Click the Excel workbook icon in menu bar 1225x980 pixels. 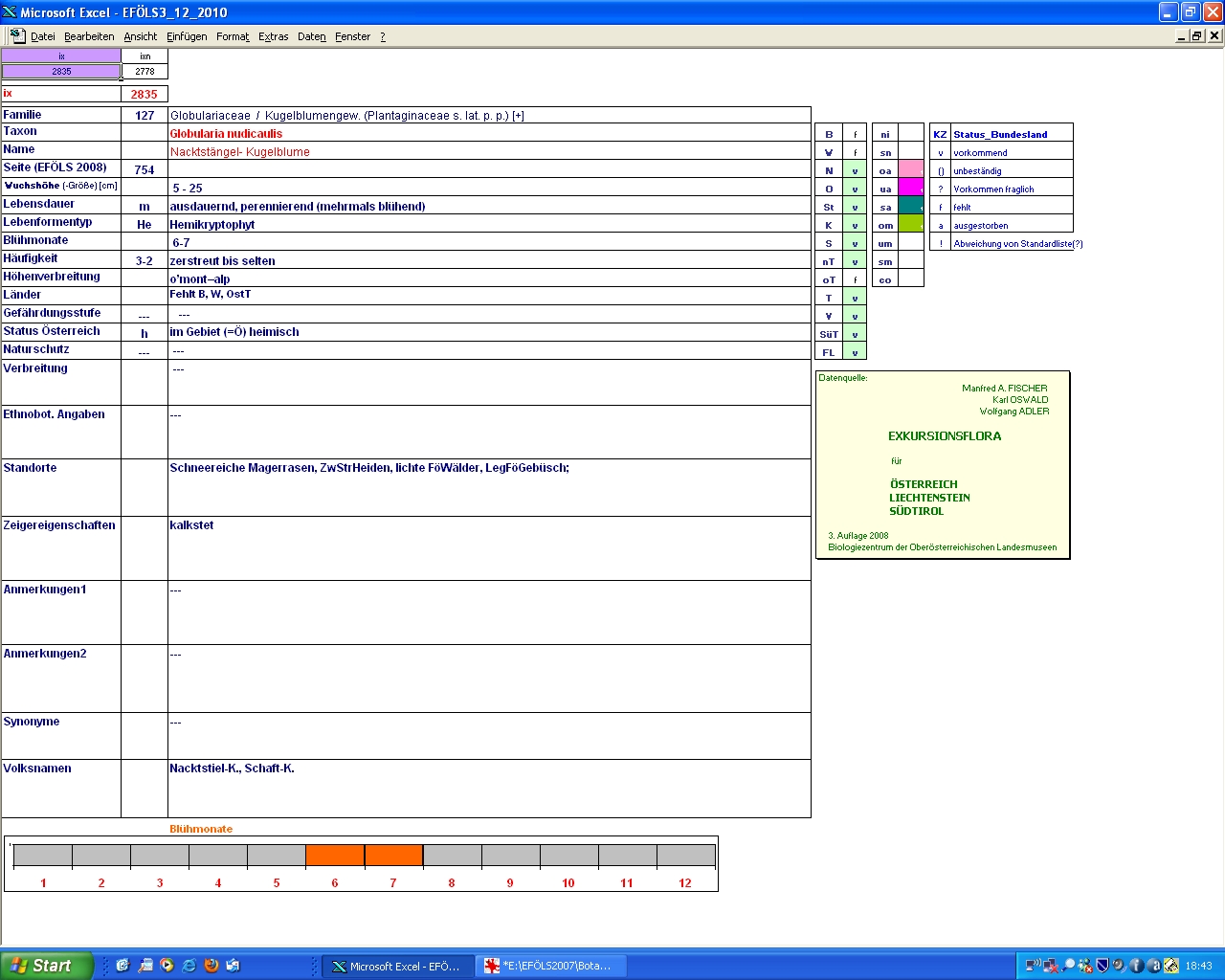tap(17, 35)
